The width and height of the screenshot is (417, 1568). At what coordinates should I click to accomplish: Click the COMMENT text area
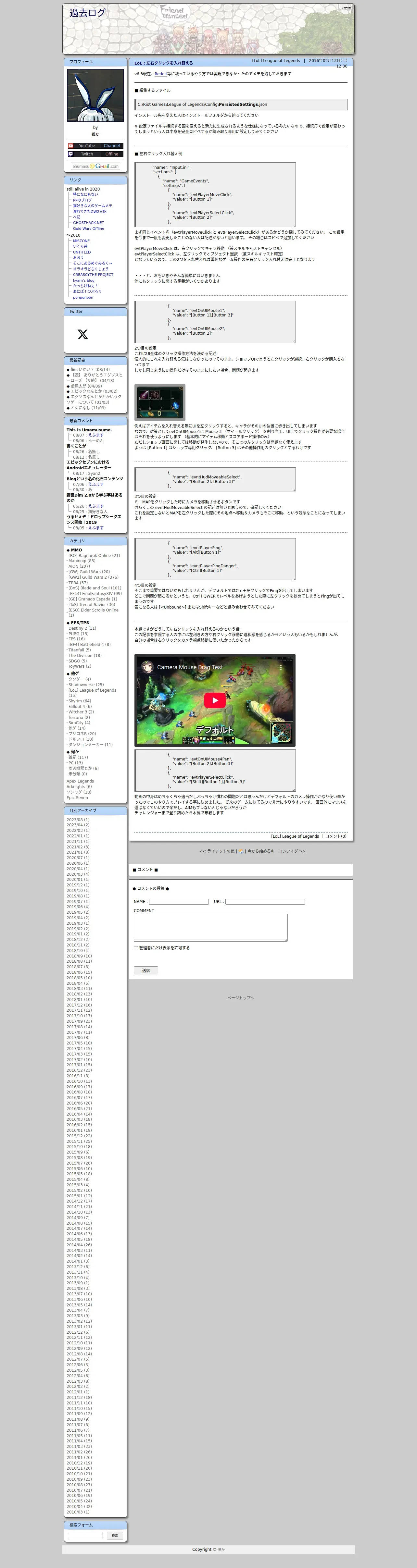tap(211, 927)
